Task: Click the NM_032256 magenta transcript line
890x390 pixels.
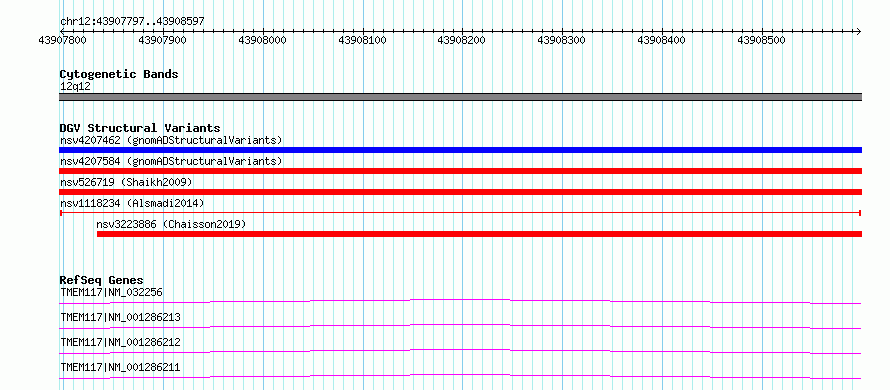Action: pyautogui.click(x=460, y=301)
